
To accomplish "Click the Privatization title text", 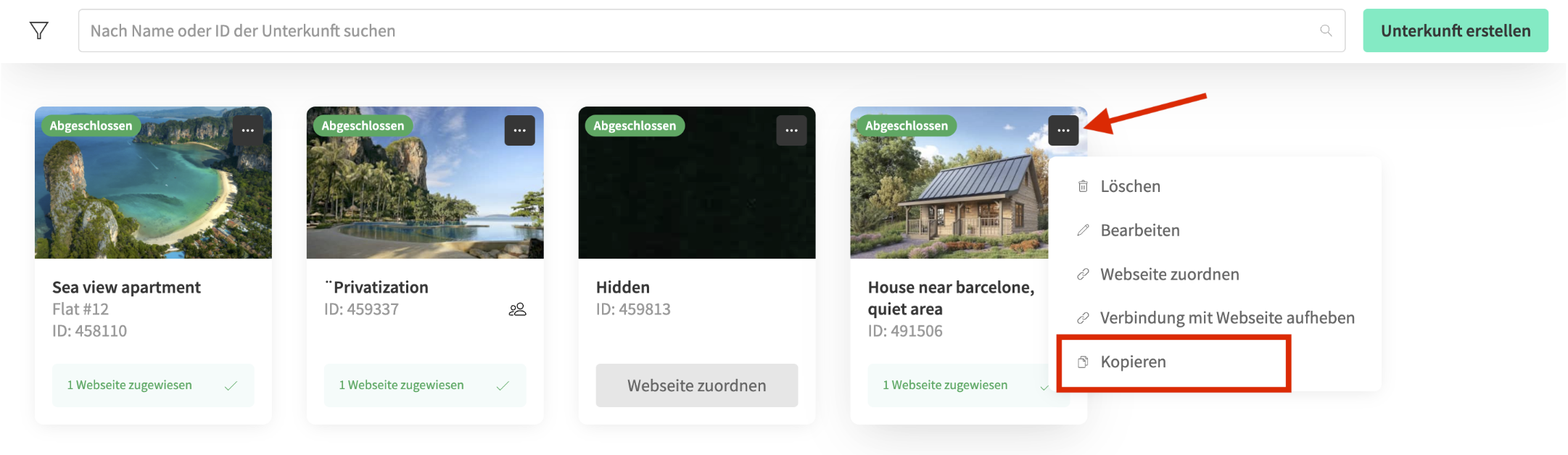I will point(376,288).
